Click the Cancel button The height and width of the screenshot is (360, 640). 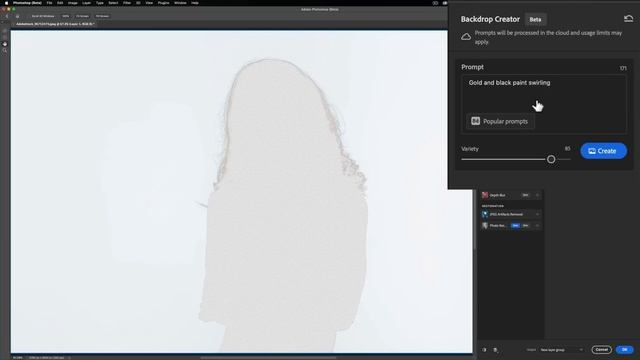pos(601,350)
